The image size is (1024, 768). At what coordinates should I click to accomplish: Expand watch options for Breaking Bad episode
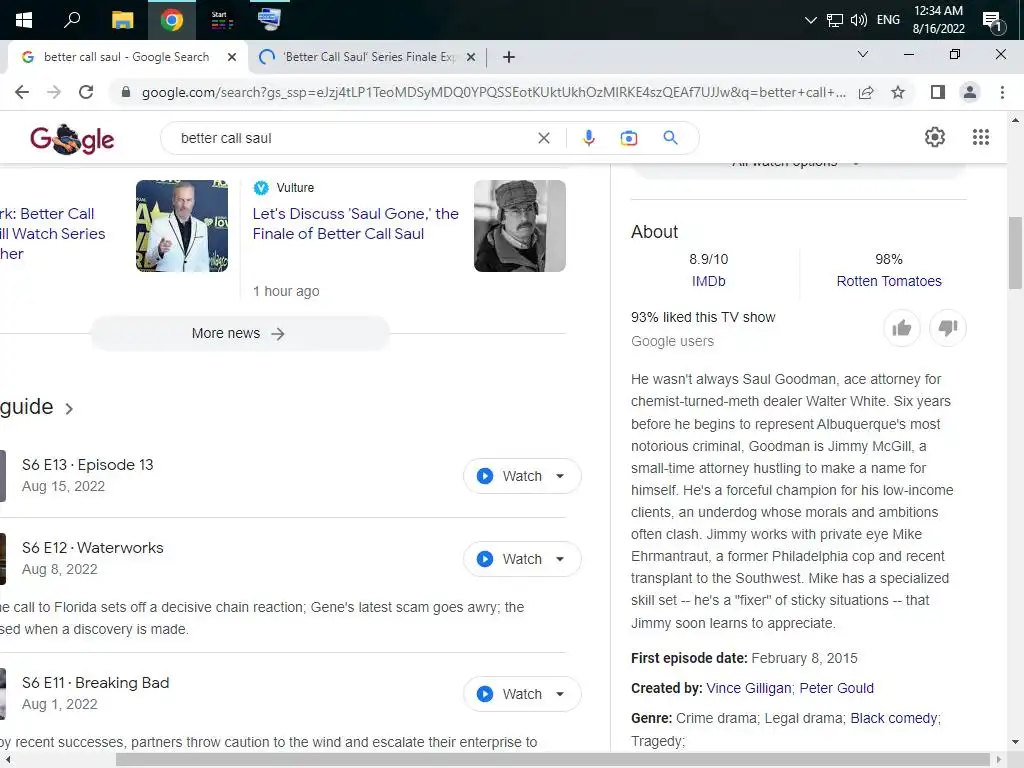(x=560, y=694)
